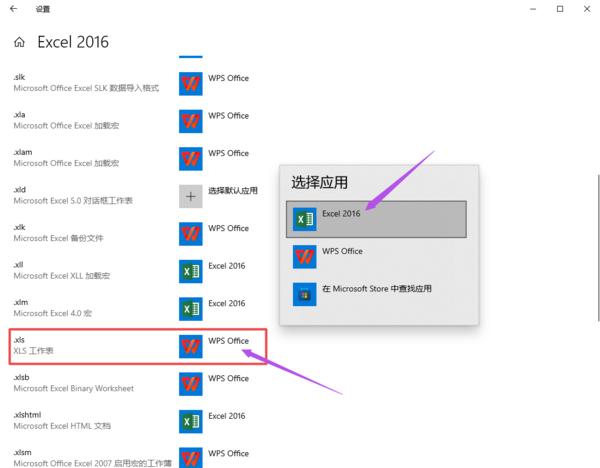Image resolution: width=600 pixels, height=468 pixels.
Task: Click WPS Office label for .slk
Action: (228, 78)
